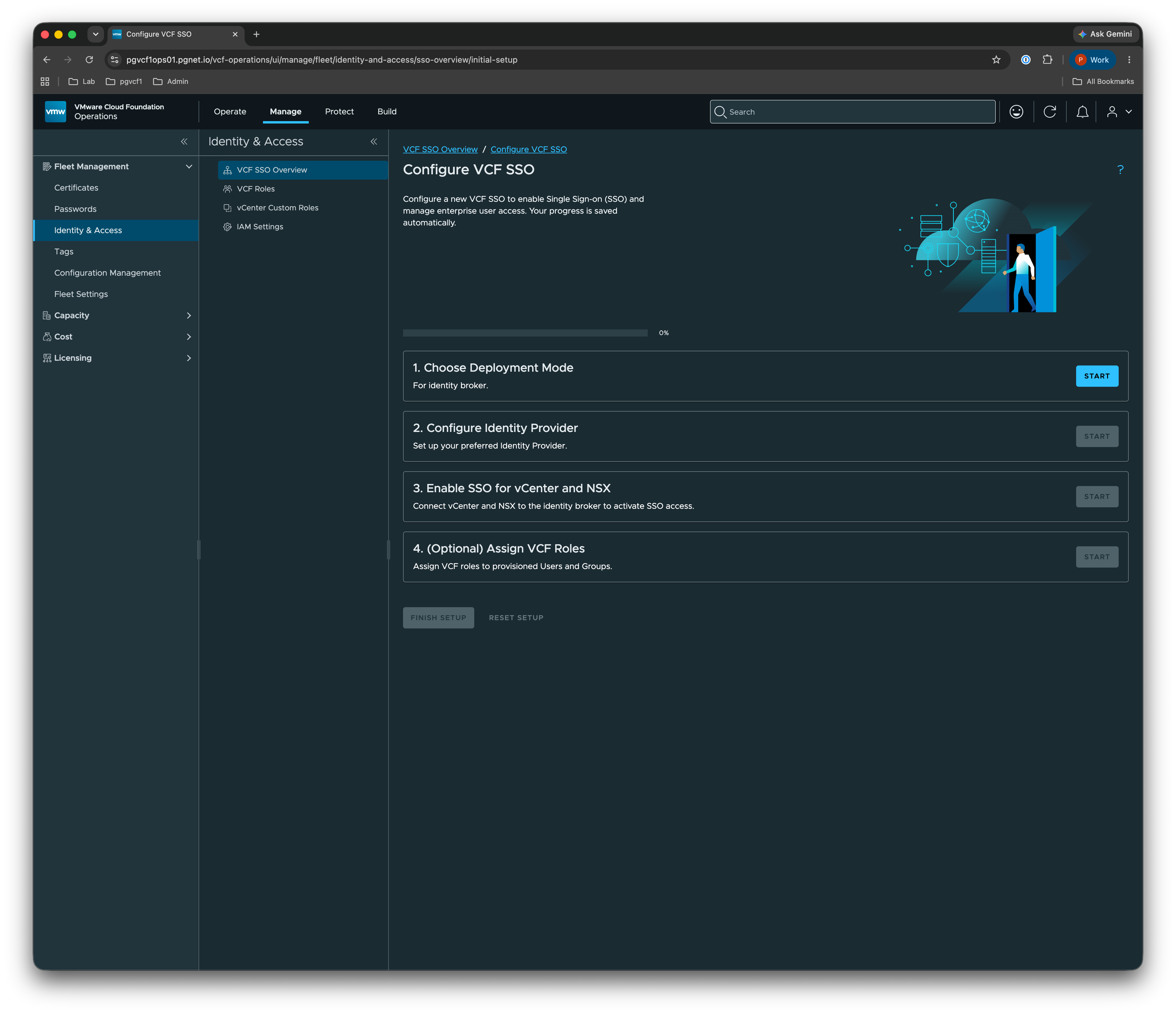The height and width of the screenshot is (1014, 1176).
Task: Click Start for Configure Identity Provider
Action: click(x=1097, y=436)
